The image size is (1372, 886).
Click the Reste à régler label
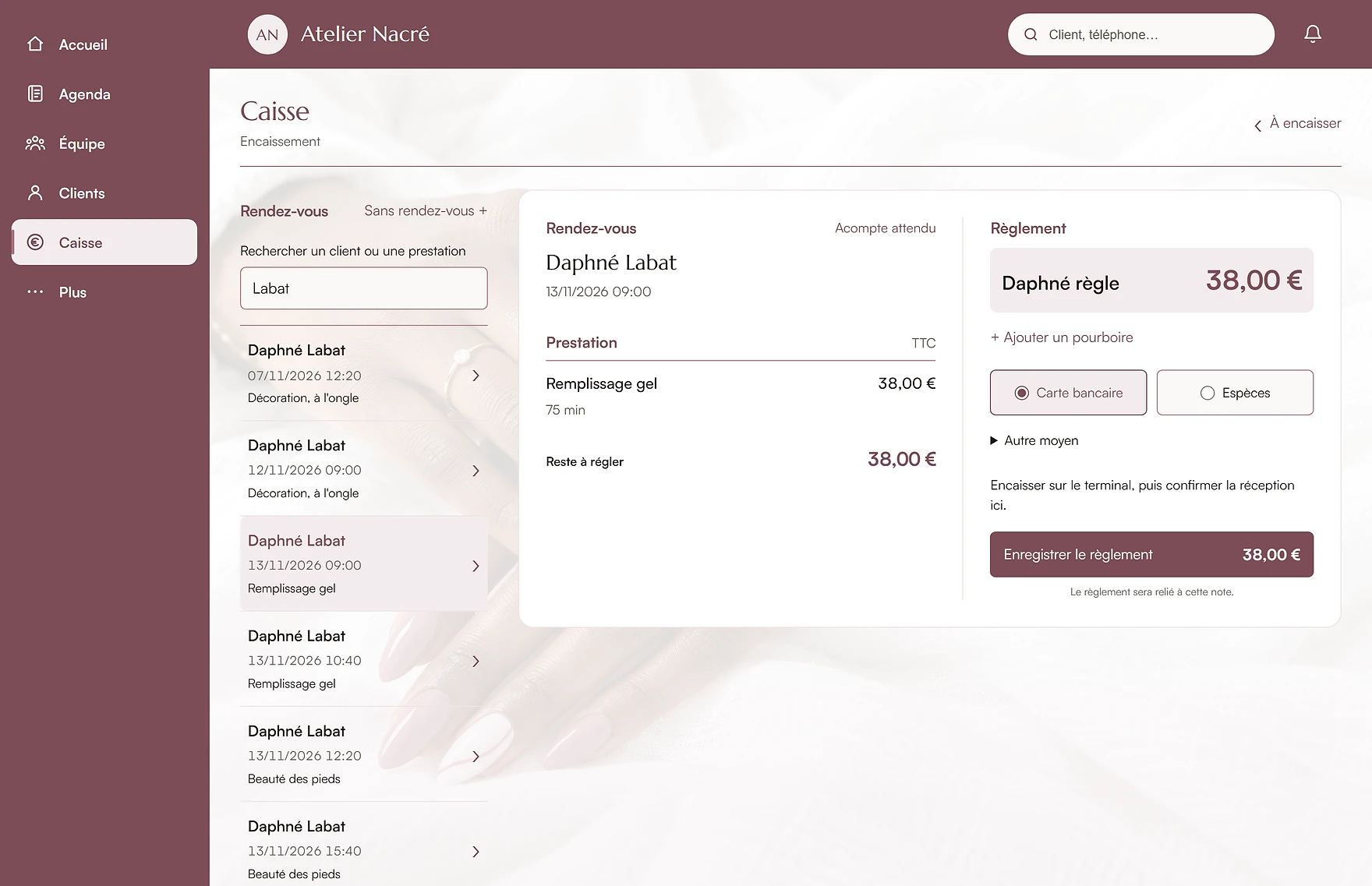pos(585,462)
